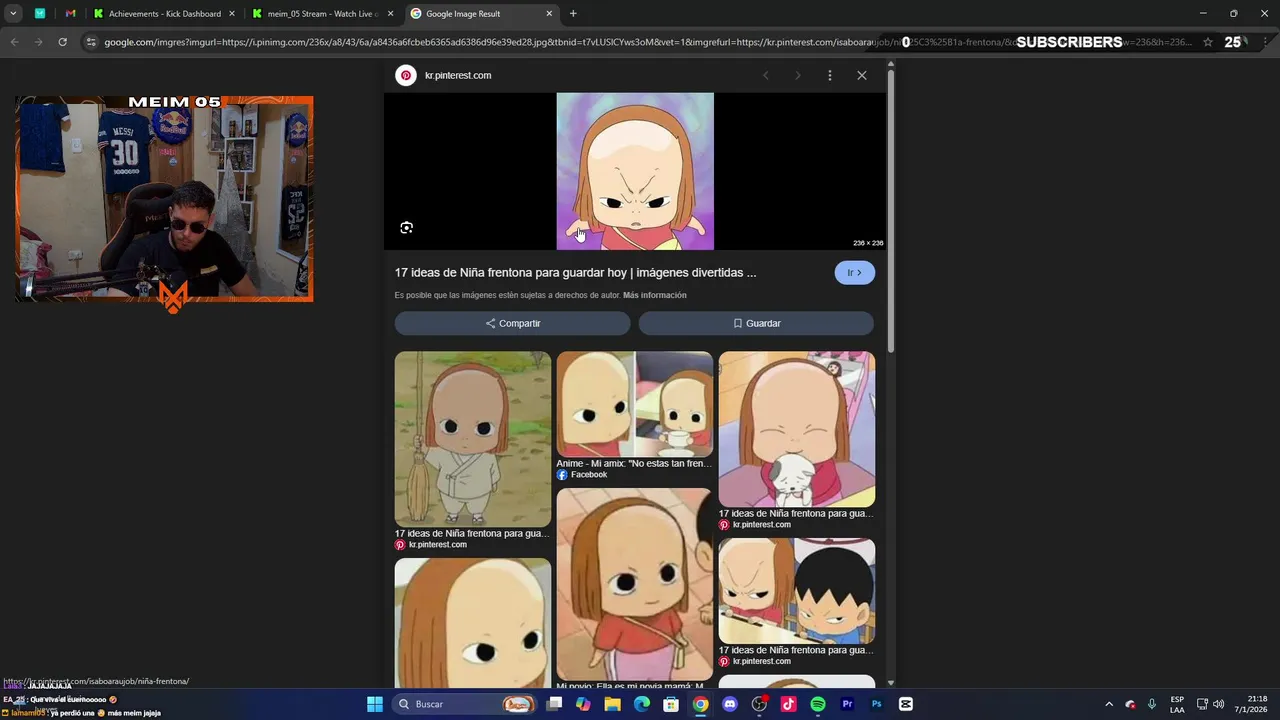Open Microsoft Edge from taskbar

pos(642,704)
